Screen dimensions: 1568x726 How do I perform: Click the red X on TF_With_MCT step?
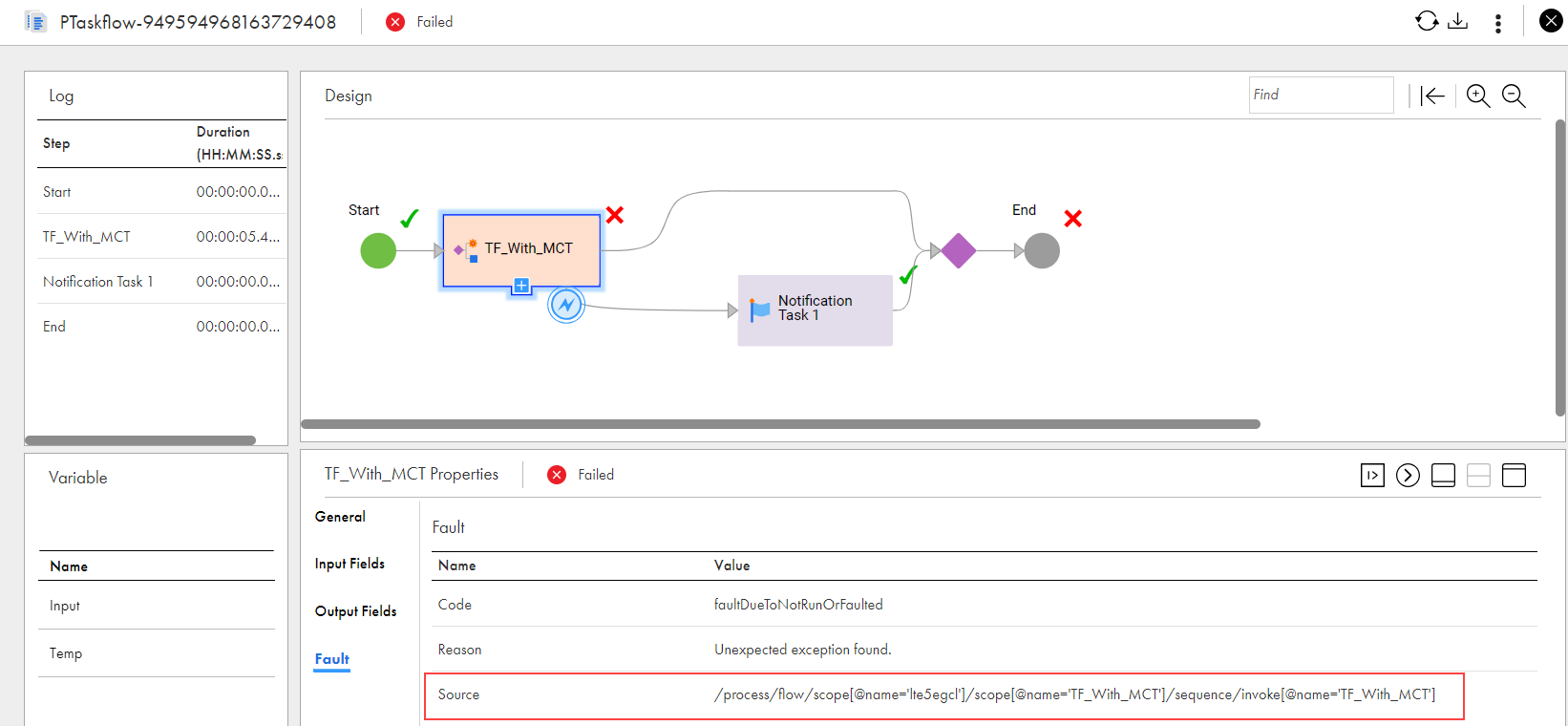(x=615, y=215)
